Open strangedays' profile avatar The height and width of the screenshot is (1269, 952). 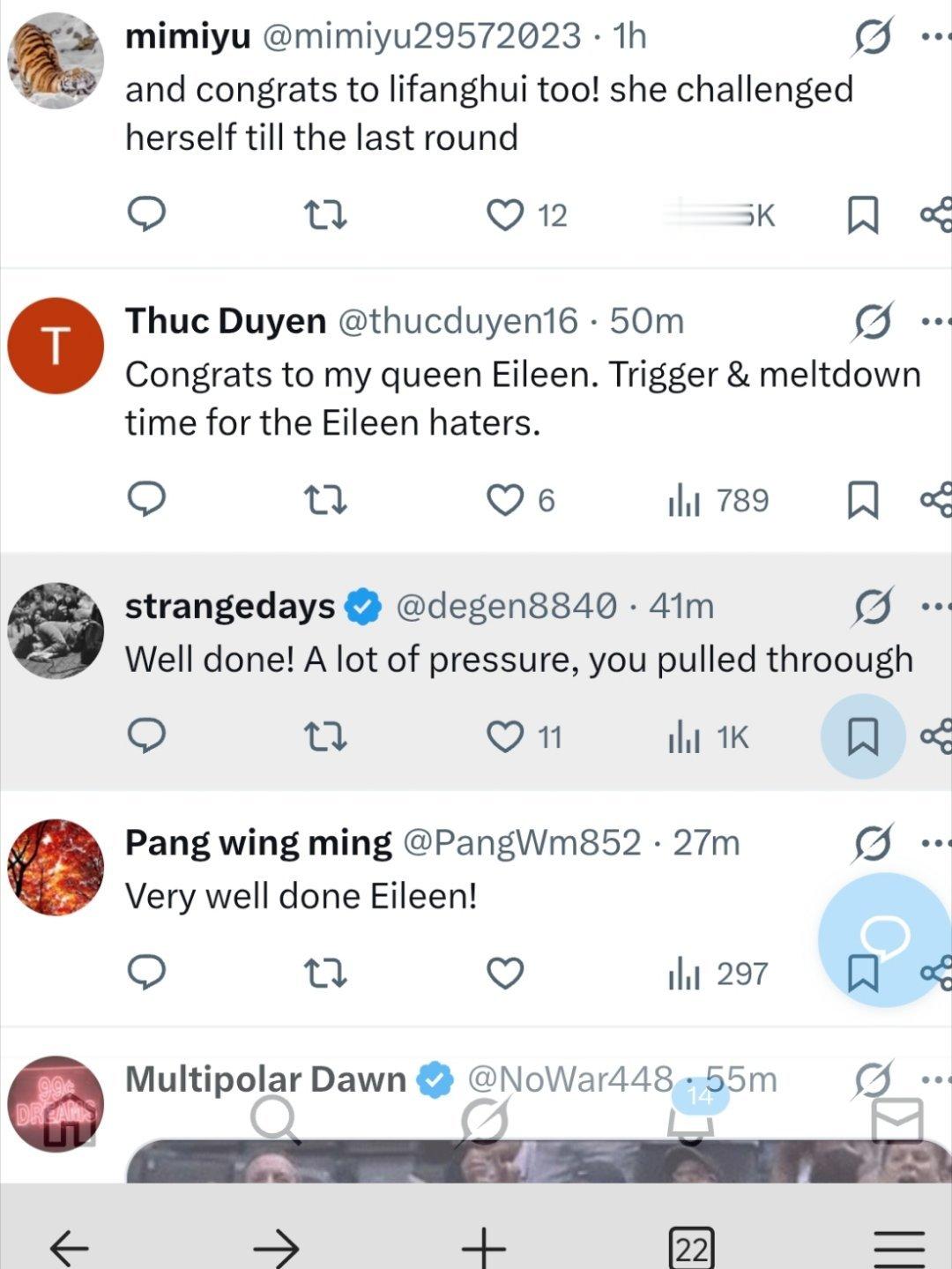click(x=56, y=631)
